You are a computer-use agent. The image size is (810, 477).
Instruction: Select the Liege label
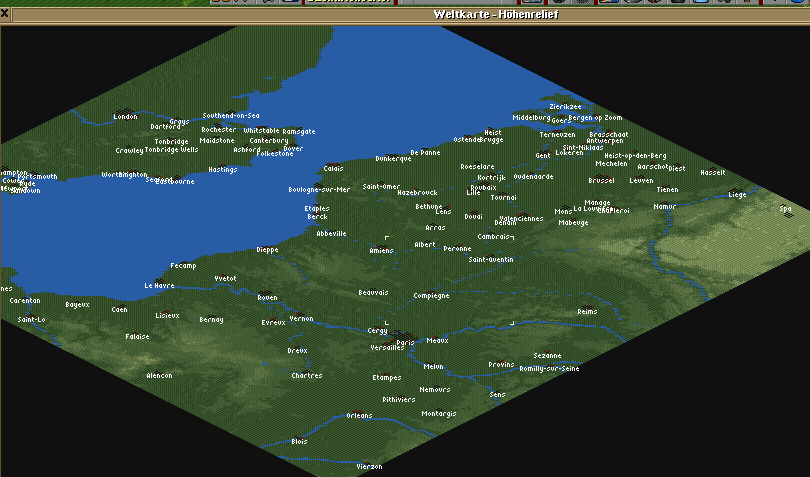click(737, 195)
